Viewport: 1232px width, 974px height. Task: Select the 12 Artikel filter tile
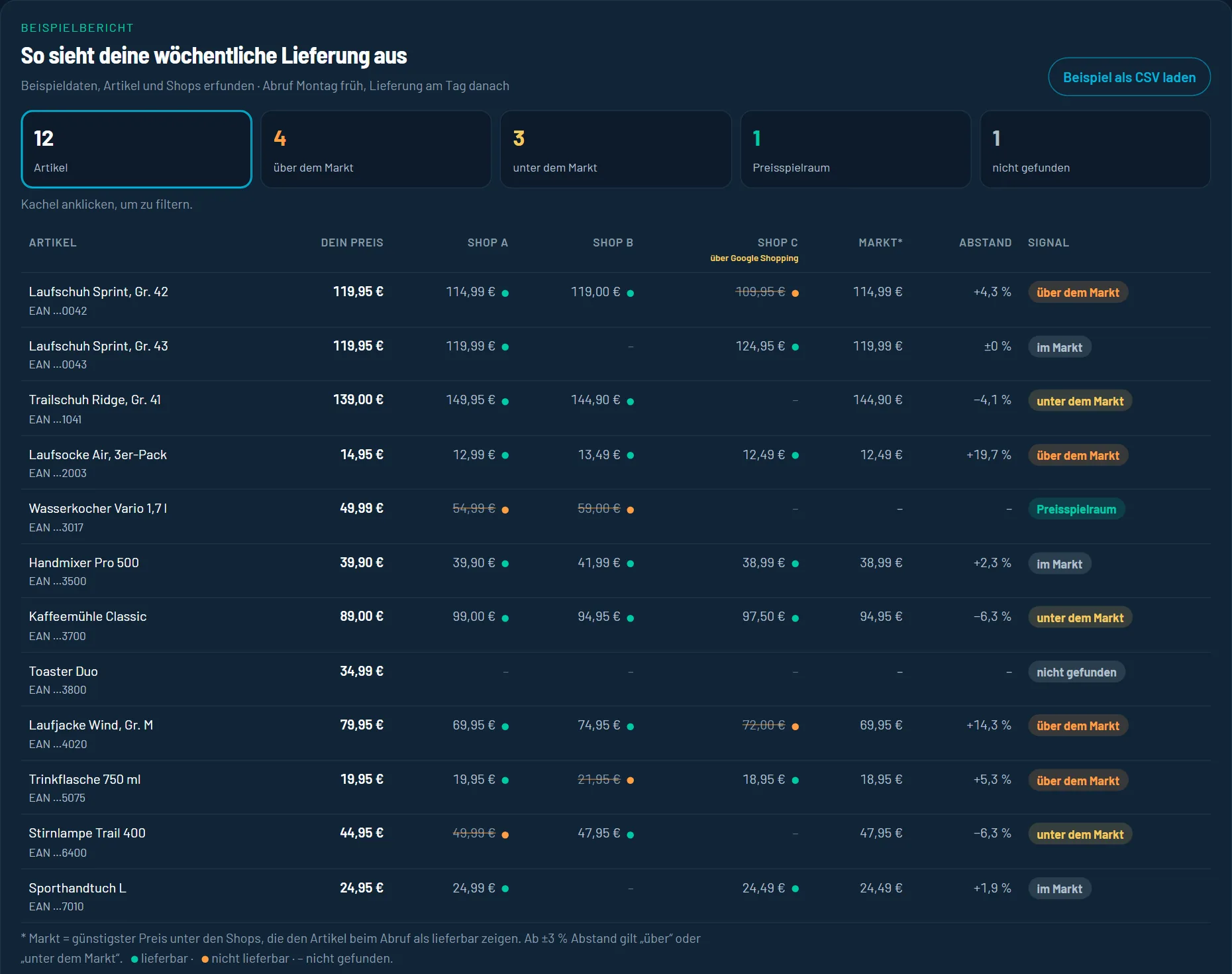[x=136, y=149]
